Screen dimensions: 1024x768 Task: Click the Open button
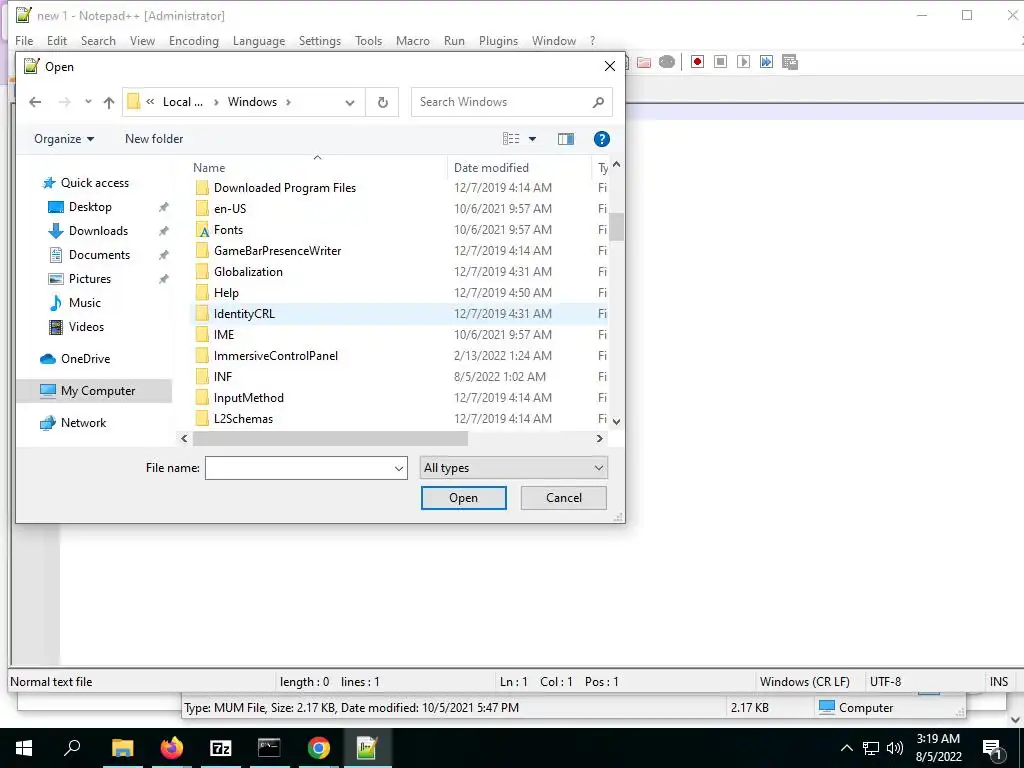point(464,498)
